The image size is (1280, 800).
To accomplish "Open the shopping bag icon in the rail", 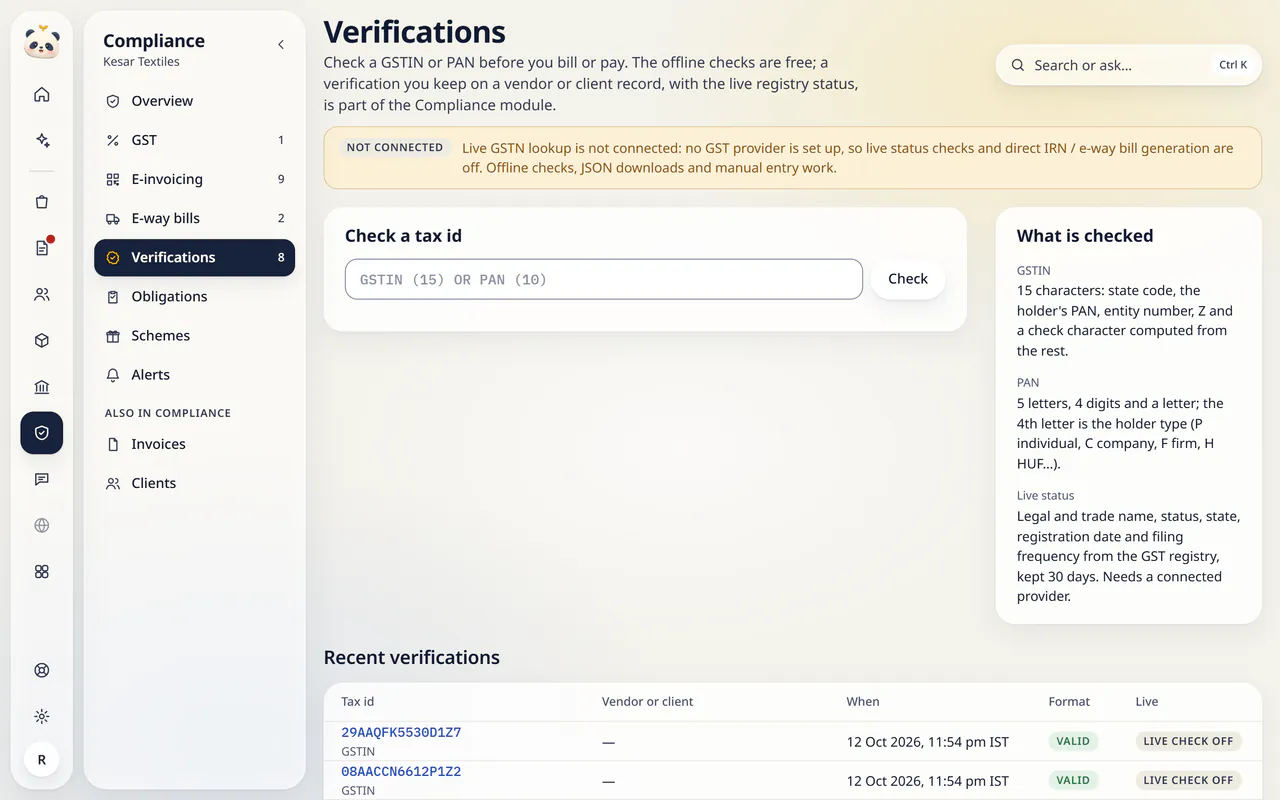I will (42, 202).
